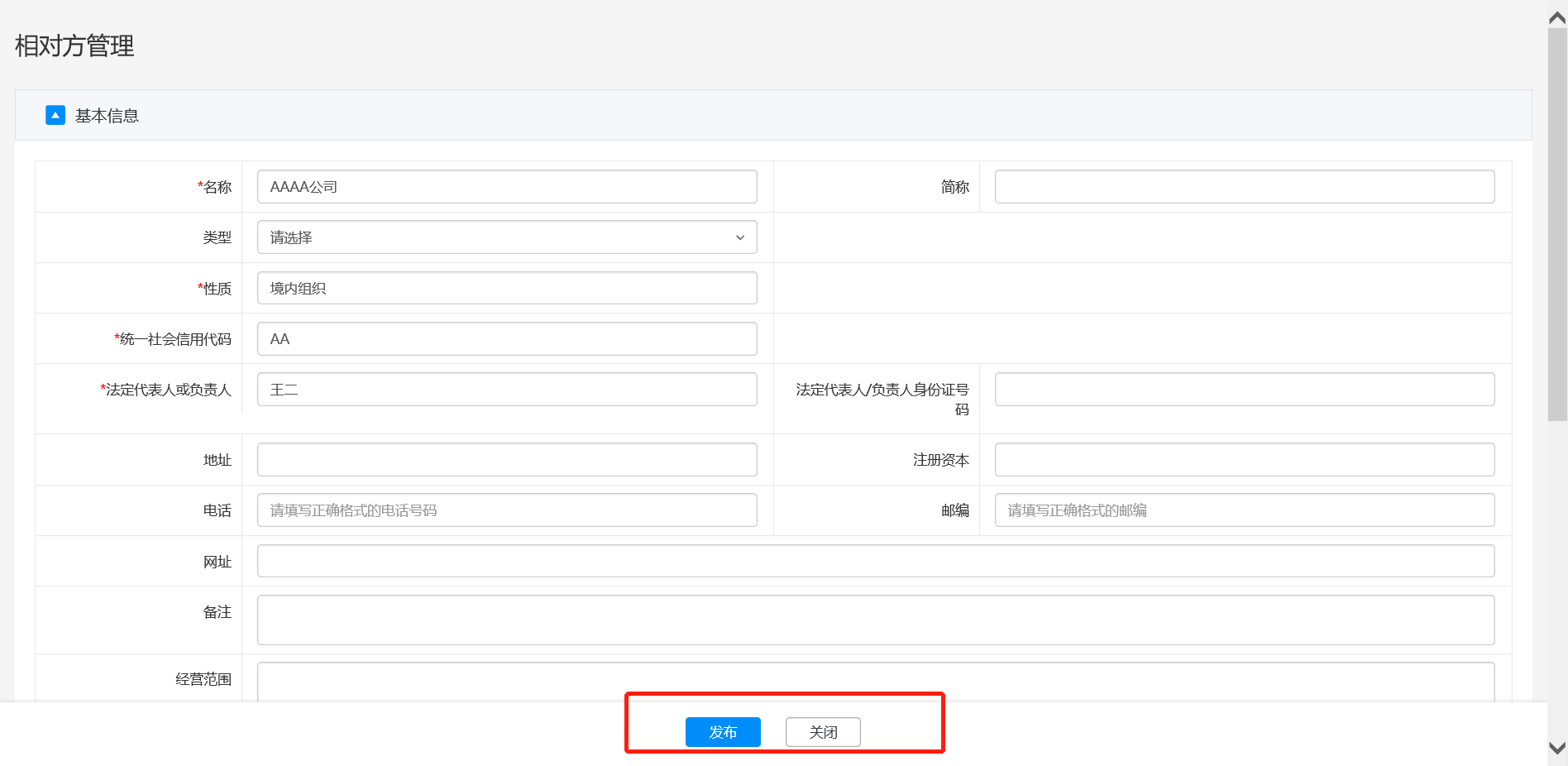Click the 发布 button

(x=722, y=732)
